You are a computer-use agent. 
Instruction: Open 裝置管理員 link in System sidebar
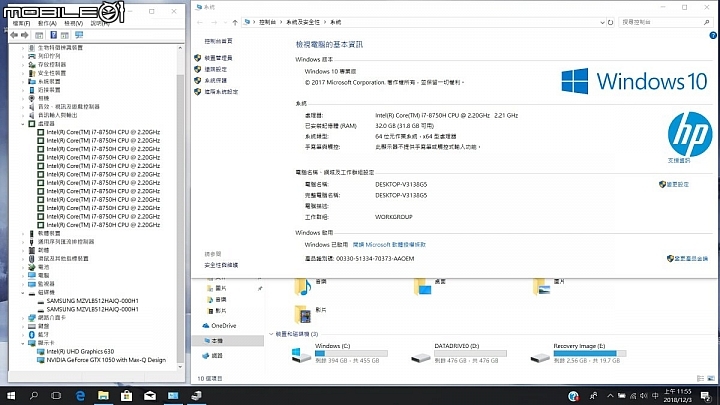(218, 58)
